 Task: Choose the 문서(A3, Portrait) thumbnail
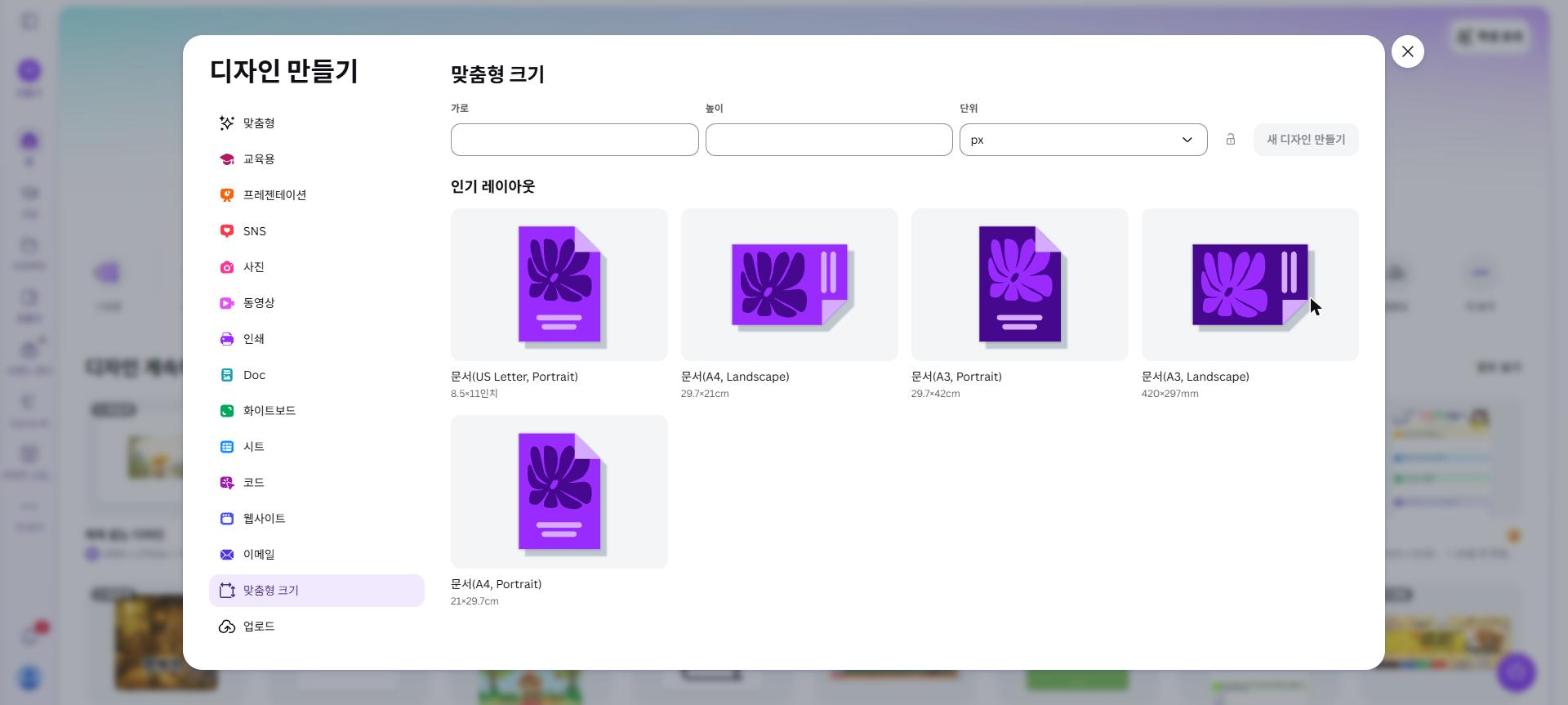(x=1019, y=285)
